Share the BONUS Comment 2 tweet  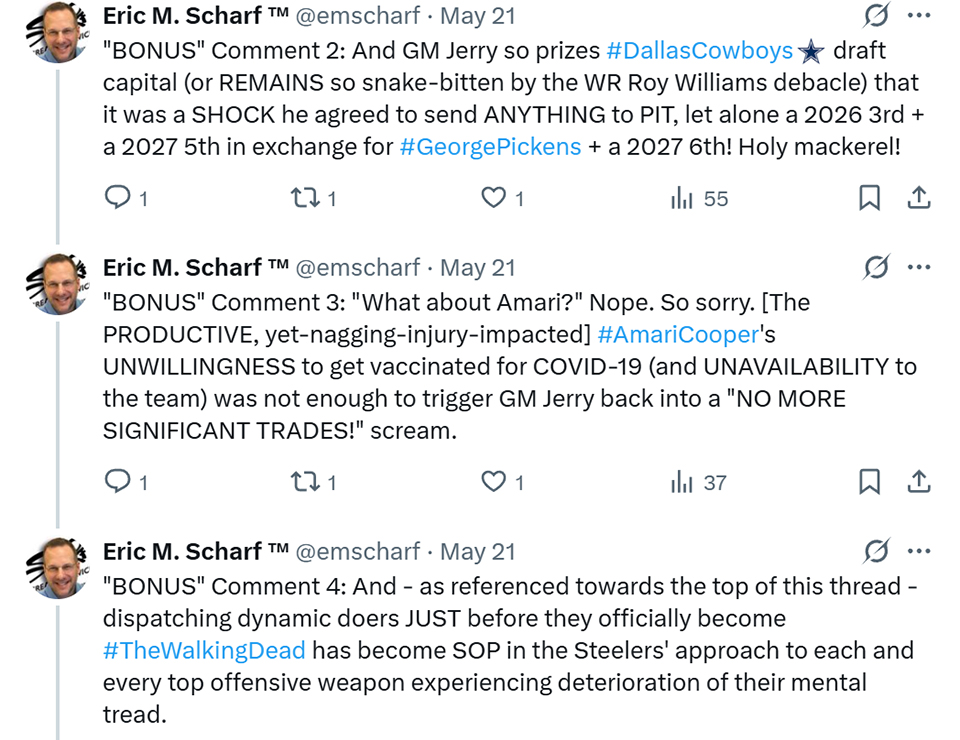(919, 198)
